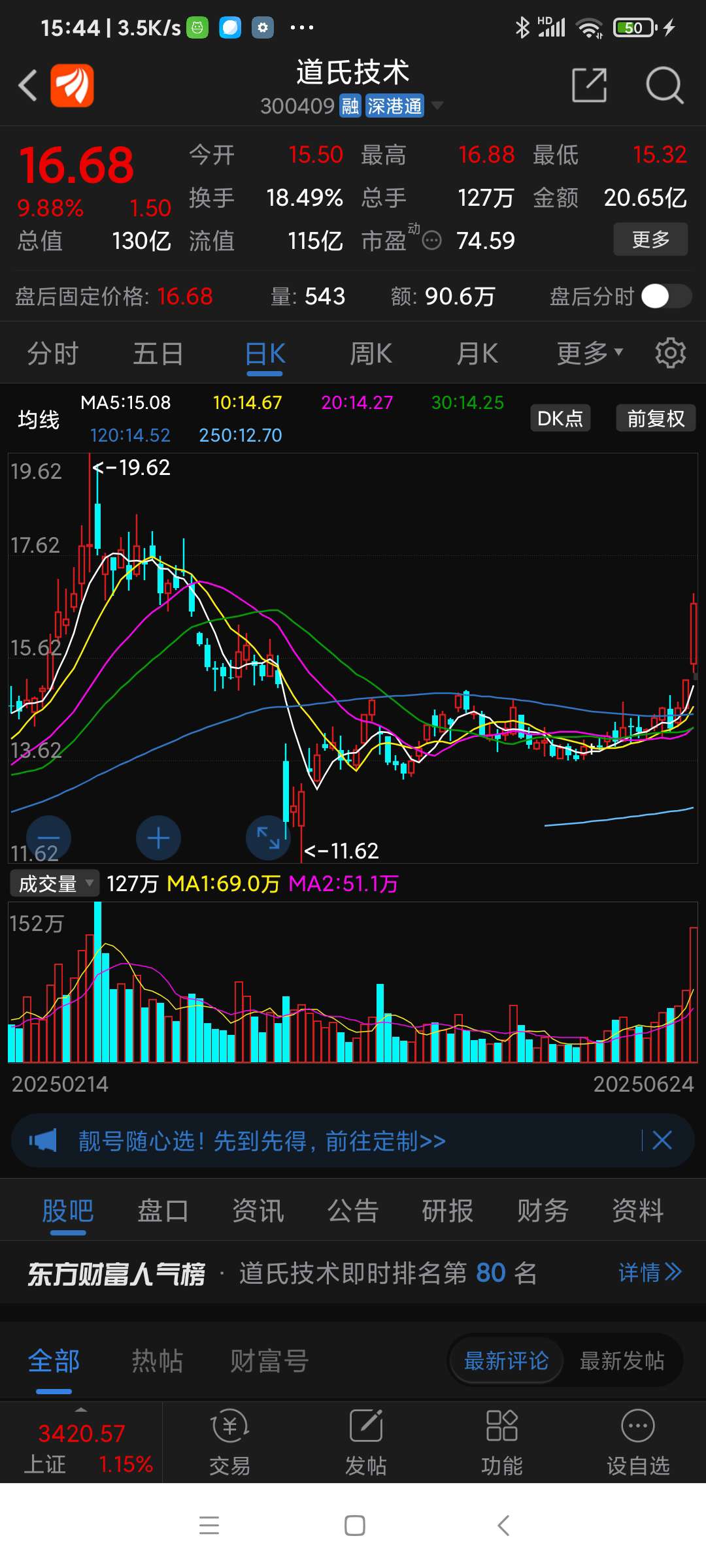Tap the 更多 quote details button
Image resolution: width=706 pixels, height=1568 pixels.
[650, 239]
